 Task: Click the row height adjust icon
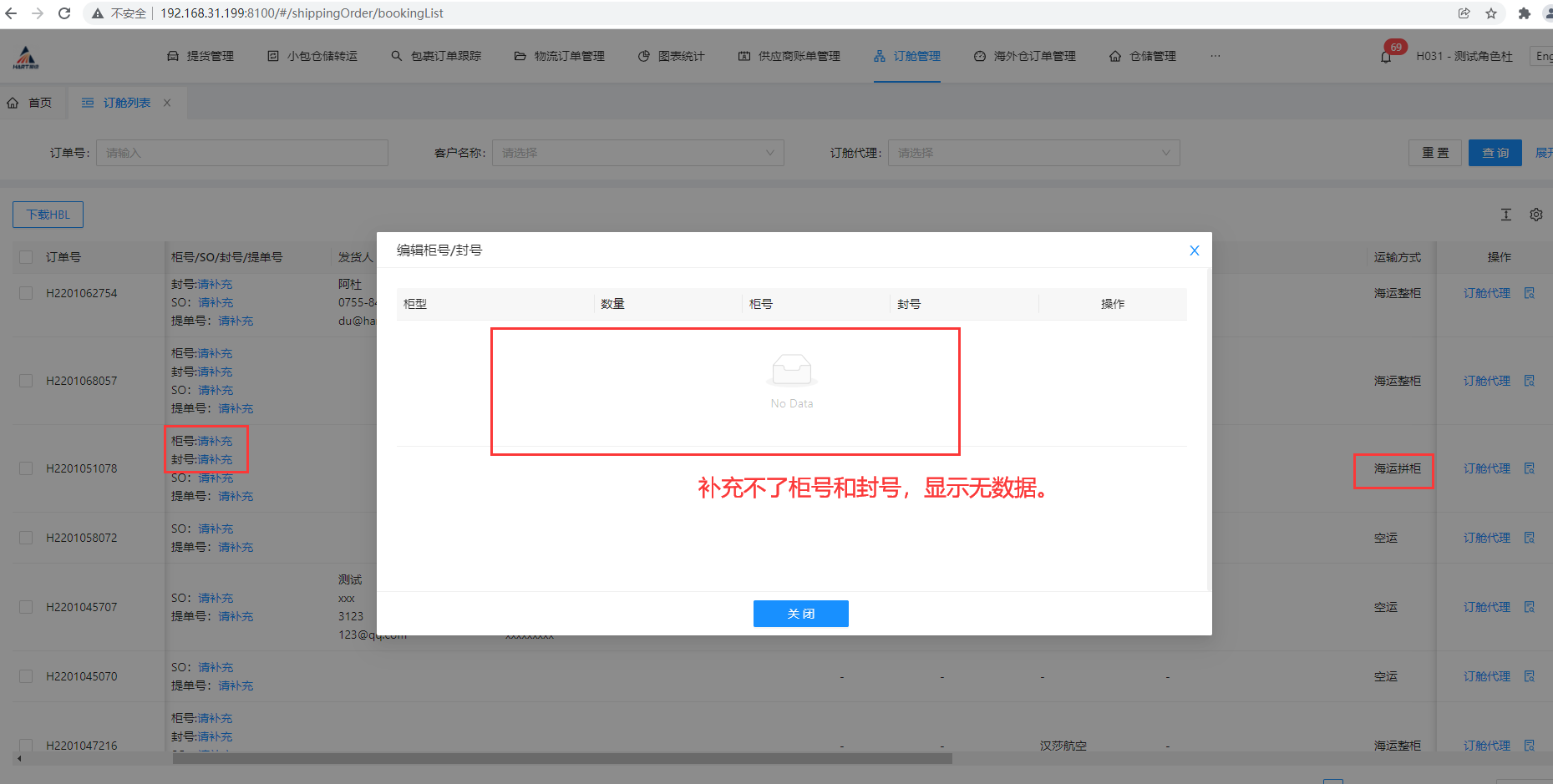click(1505, 215)
